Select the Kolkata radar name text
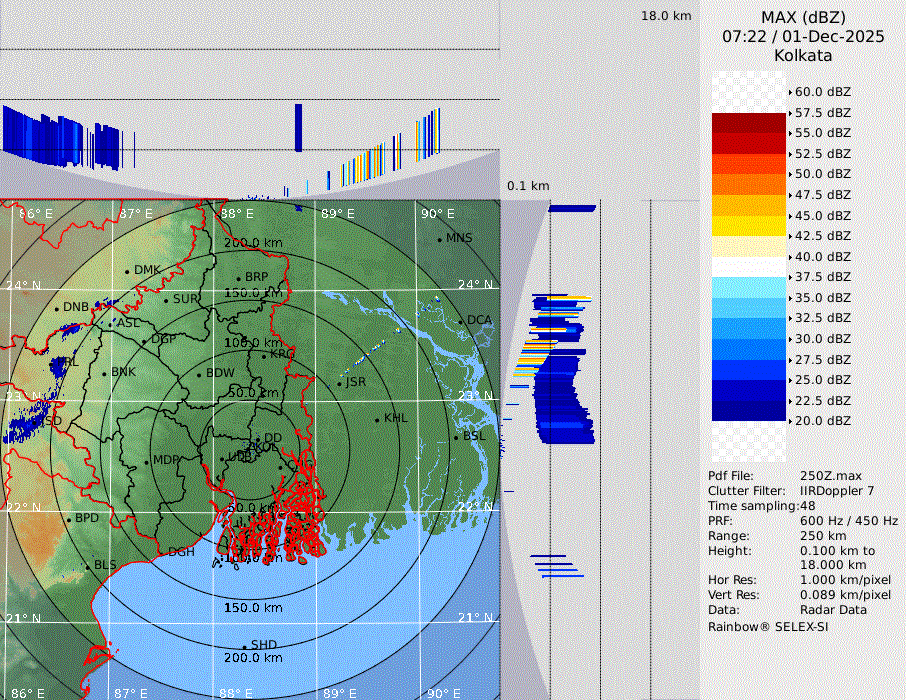The width and height of the screenshot is (906, 700). coord(803,55)
